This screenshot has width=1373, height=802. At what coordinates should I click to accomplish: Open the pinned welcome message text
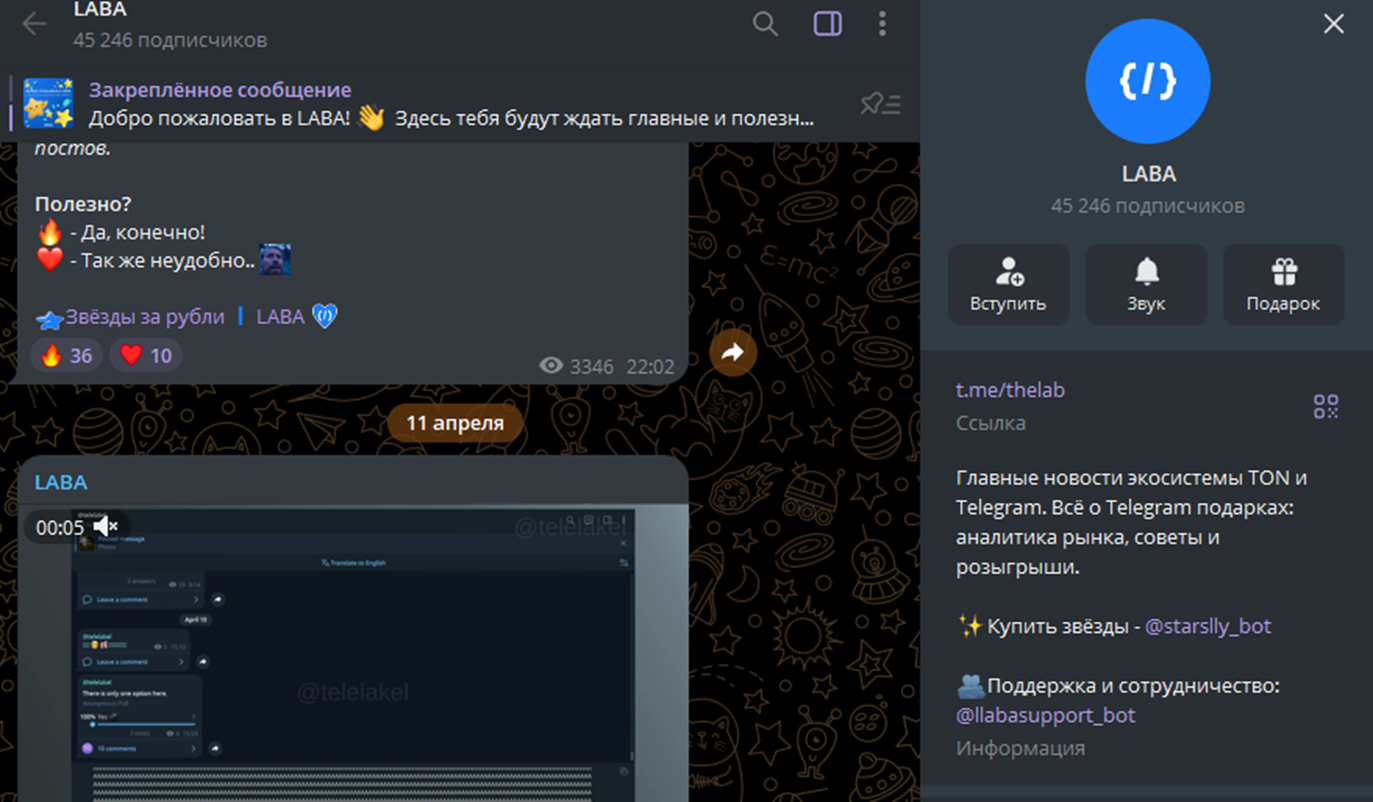(451, 118)
